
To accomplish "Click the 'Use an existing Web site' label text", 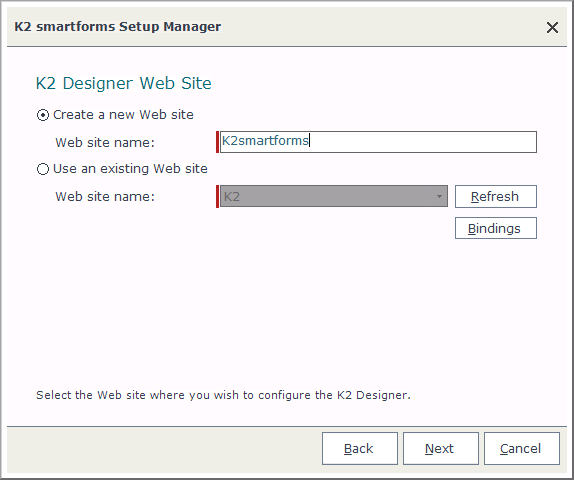I will [x=130, y=168].
